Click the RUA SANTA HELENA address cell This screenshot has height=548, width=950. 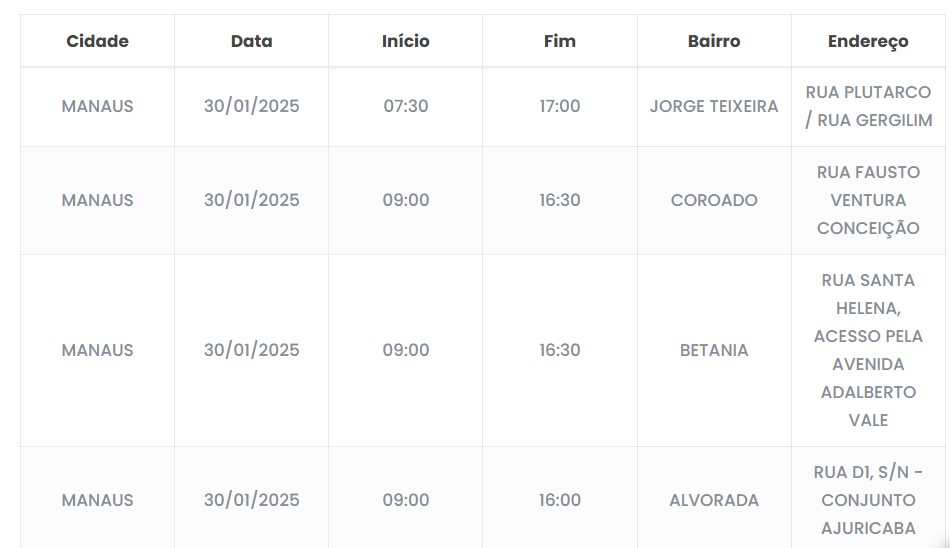868,350
